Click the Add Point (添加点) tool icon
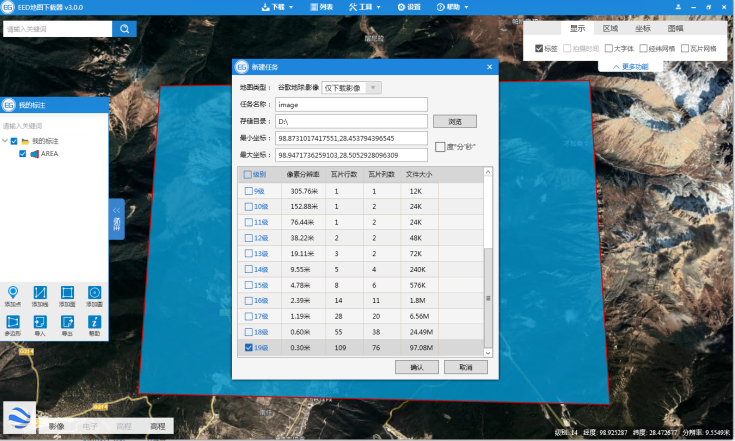Screen dimensions: 735x441 [13, 292]
